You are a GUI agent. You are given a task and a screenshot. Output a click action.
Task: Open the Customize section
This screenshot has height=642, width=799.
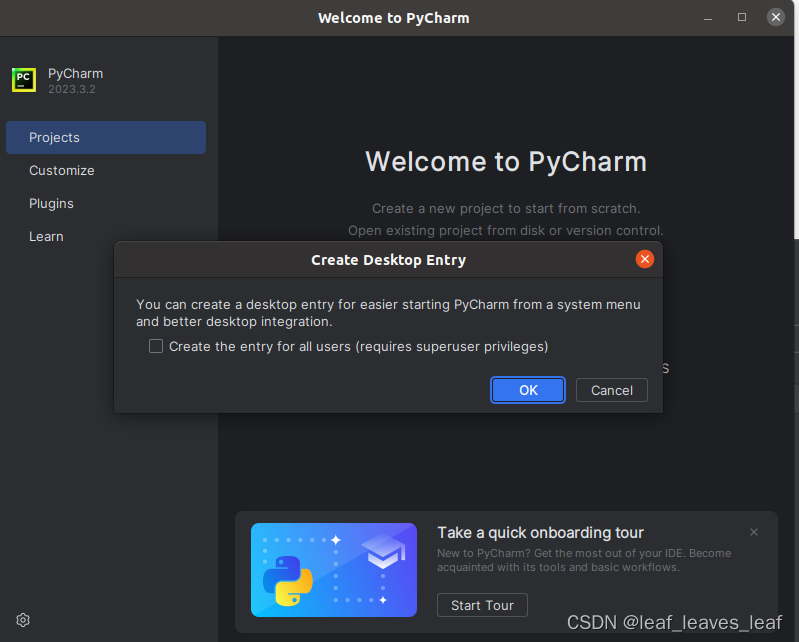click(x=106, y=171)
